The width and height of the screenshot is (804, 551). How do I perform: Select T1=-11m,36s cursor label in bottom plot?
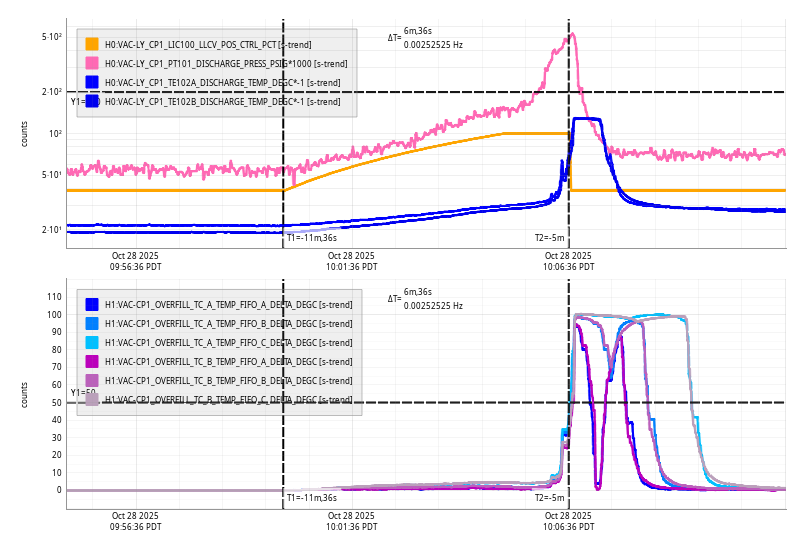tap(311, 497)
